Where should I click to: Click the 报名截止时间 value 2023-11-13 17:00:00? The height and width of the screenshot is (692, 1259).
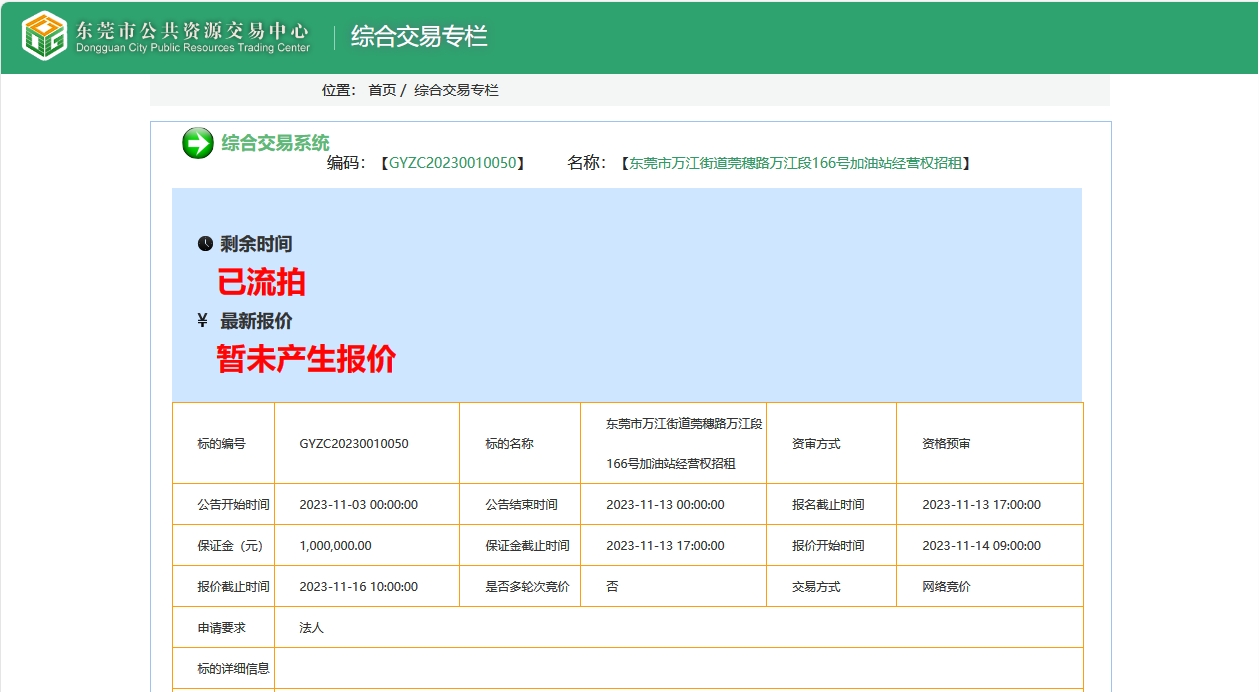point(981,505)
